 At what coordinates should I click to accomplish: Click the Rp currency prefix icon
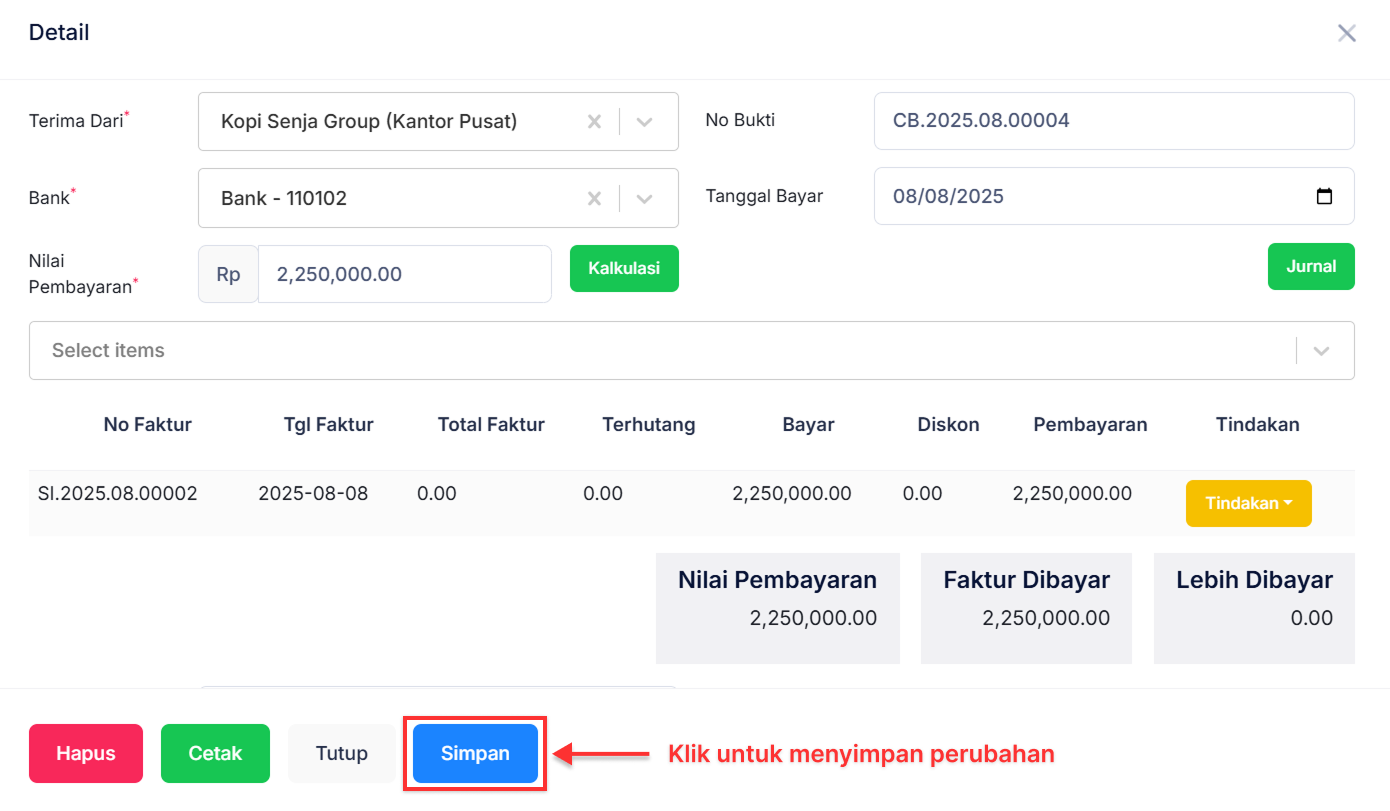pyautogui.click(x=227, y=273)
